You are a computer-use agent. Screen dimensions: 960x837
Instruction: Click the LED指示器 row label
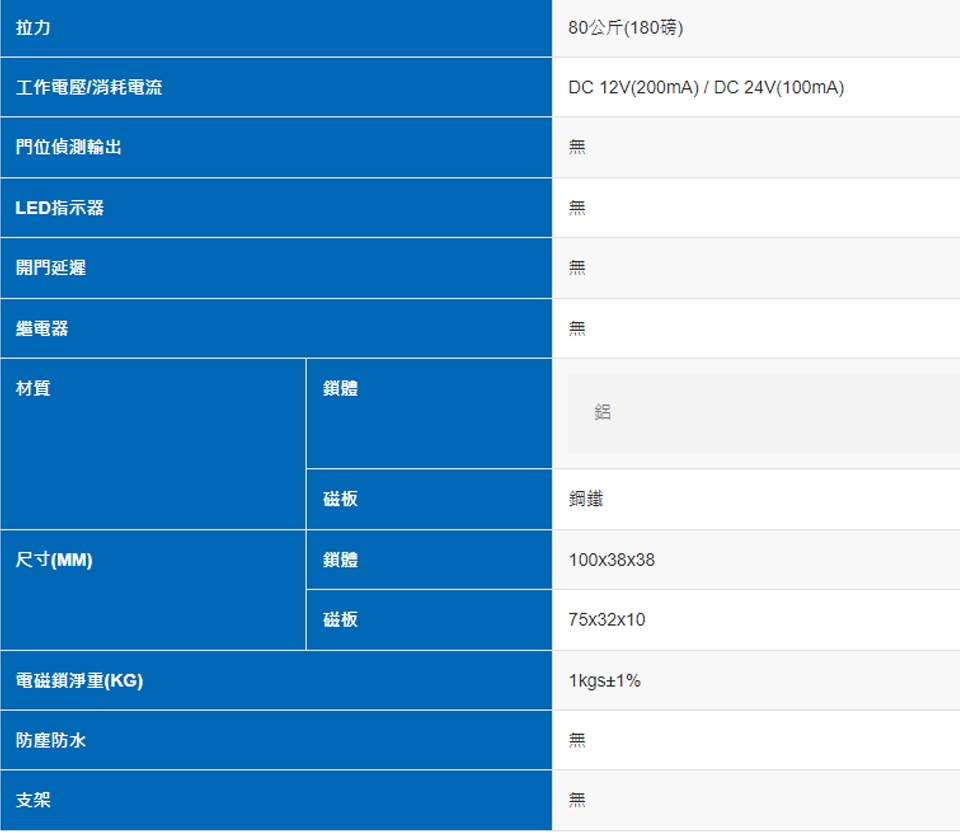(x=60, y=208)
